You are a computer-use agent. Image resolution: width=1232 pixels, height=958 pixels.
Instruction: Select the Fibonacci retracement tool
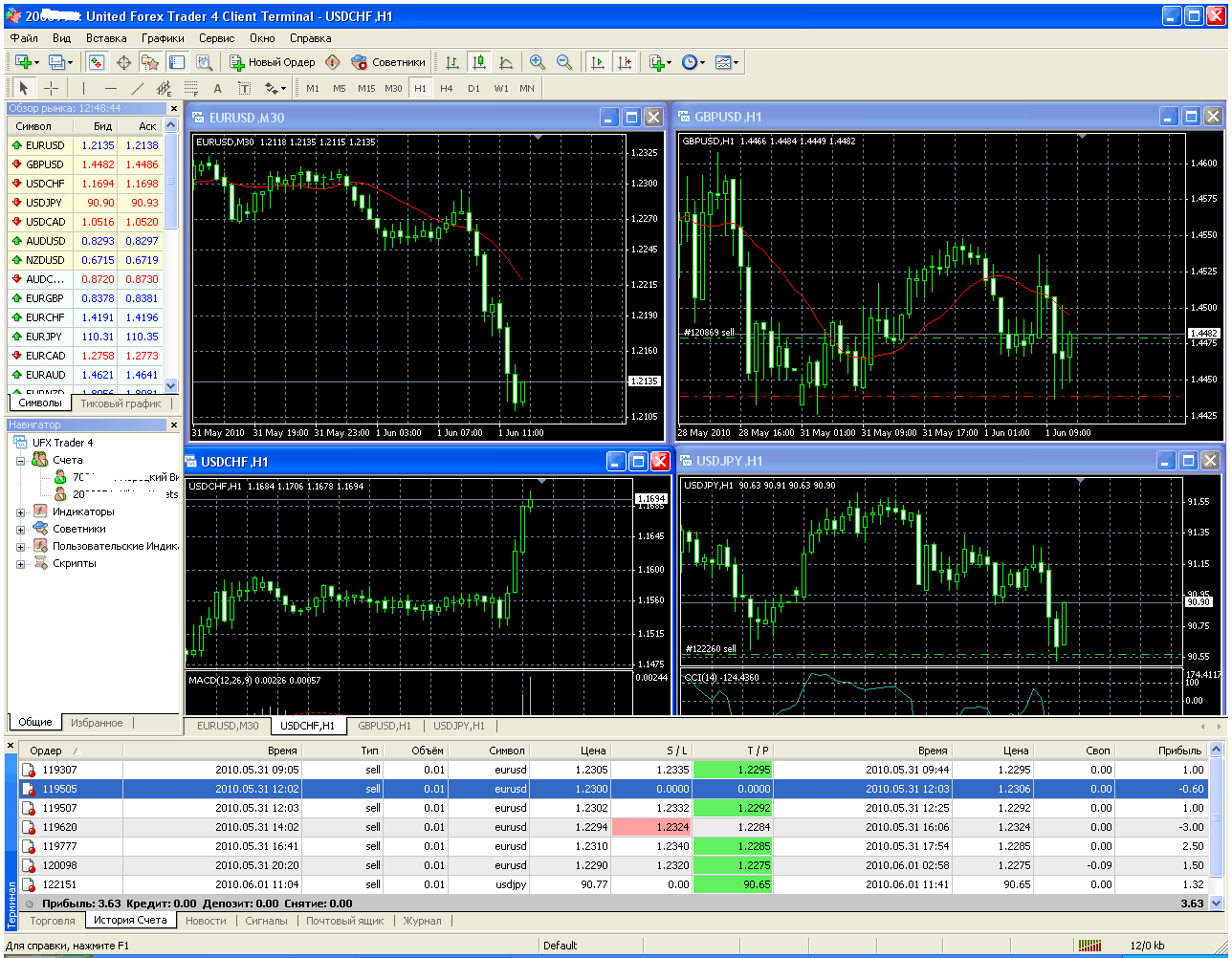coord(190,88)
